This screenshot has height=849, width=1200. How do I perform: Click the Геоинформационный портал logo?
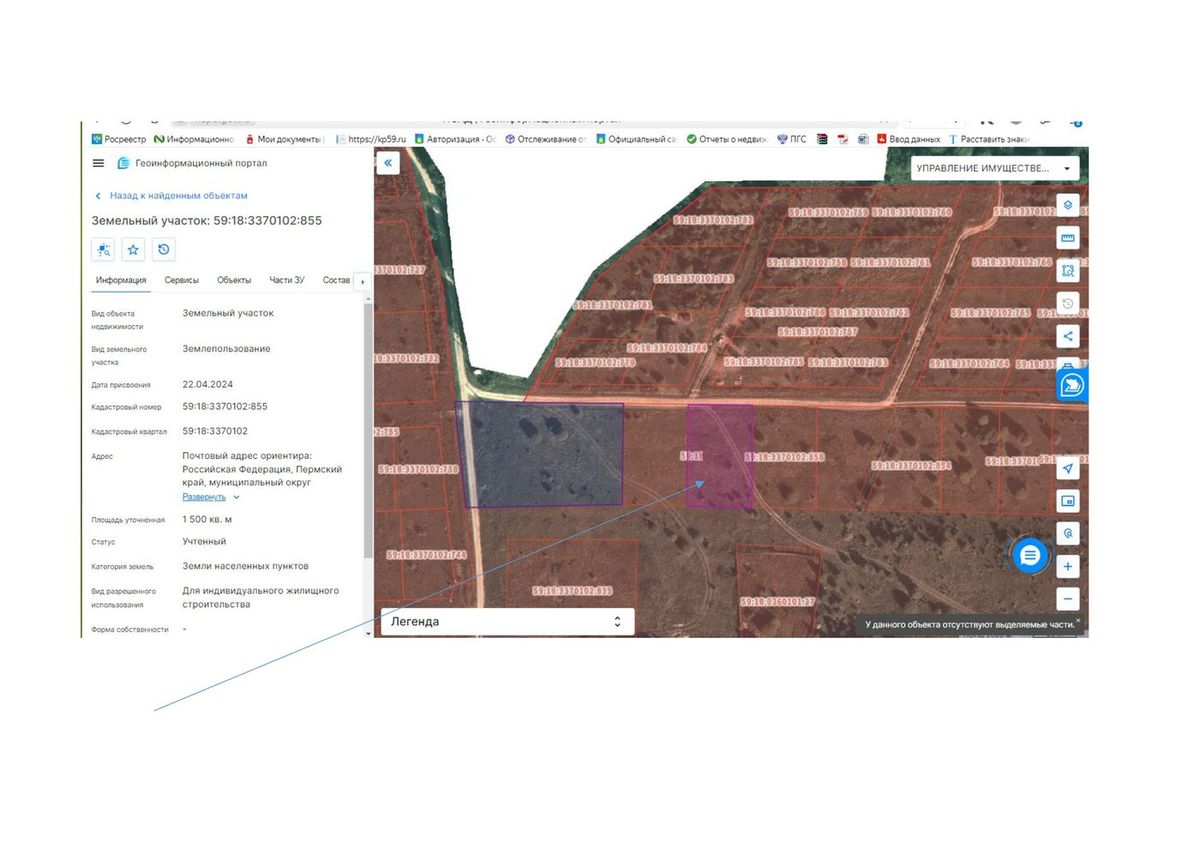(192, 163)
